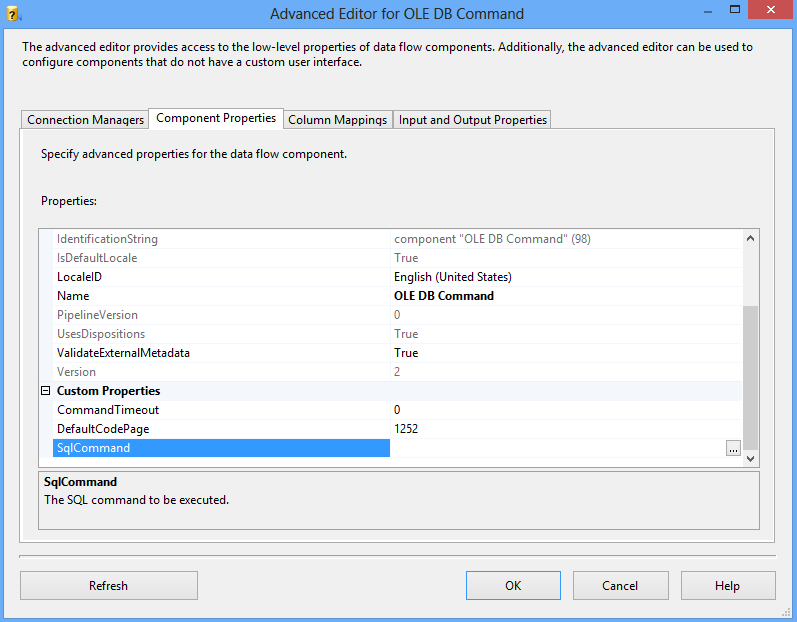Image resolution: width=797 pixels, height=622 pixels.
Task: Select the LocaleID property row
Action: point(222,277)
